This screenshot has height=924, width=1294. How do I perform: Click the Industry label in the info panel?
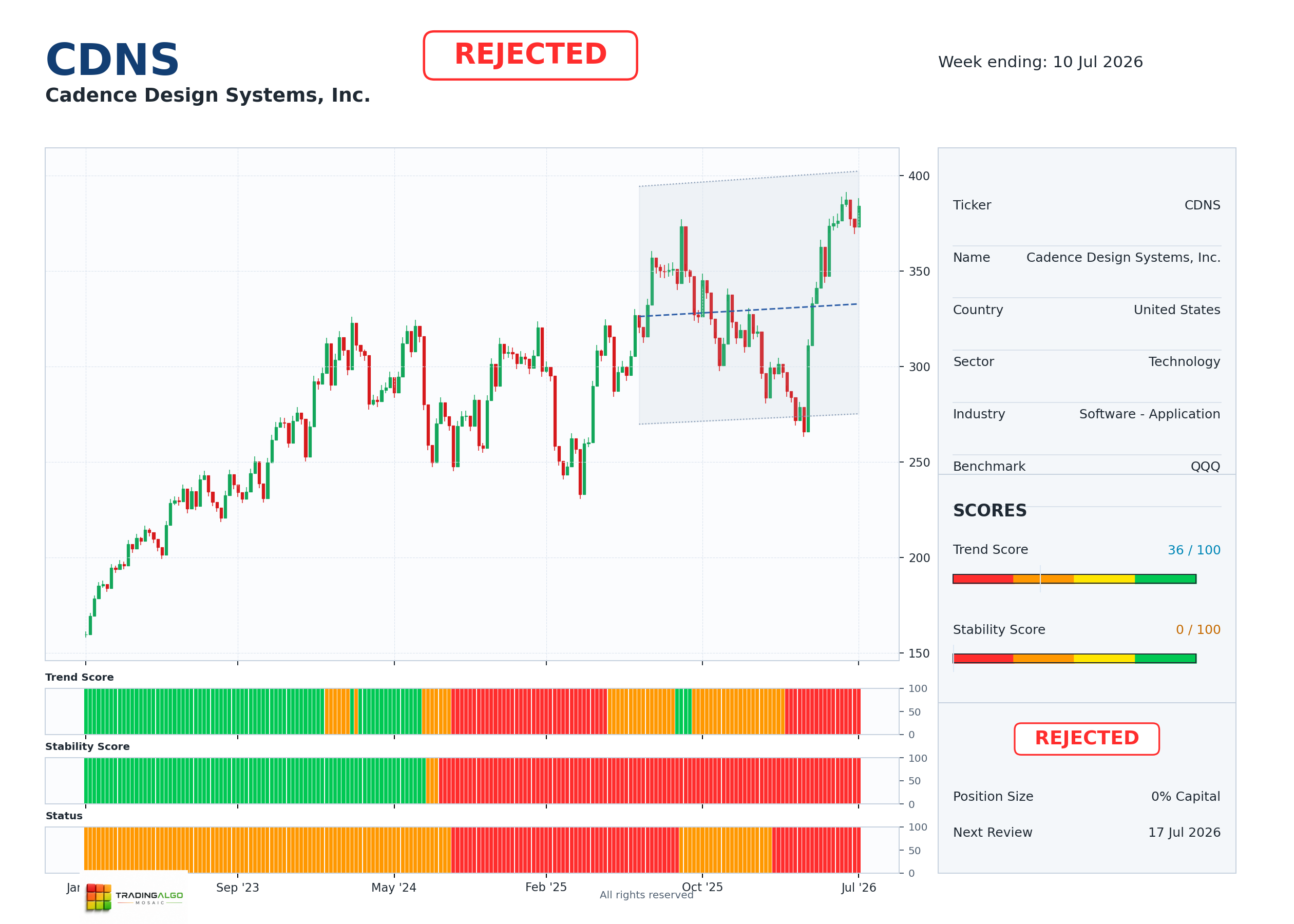[x=979, y=414]
